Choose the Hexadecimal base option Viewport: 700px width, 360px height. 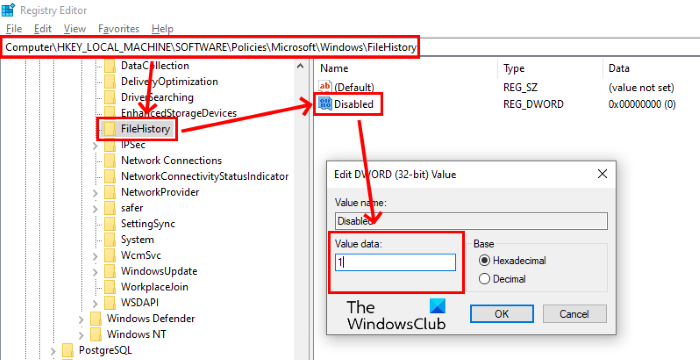[x=484, y=260]
